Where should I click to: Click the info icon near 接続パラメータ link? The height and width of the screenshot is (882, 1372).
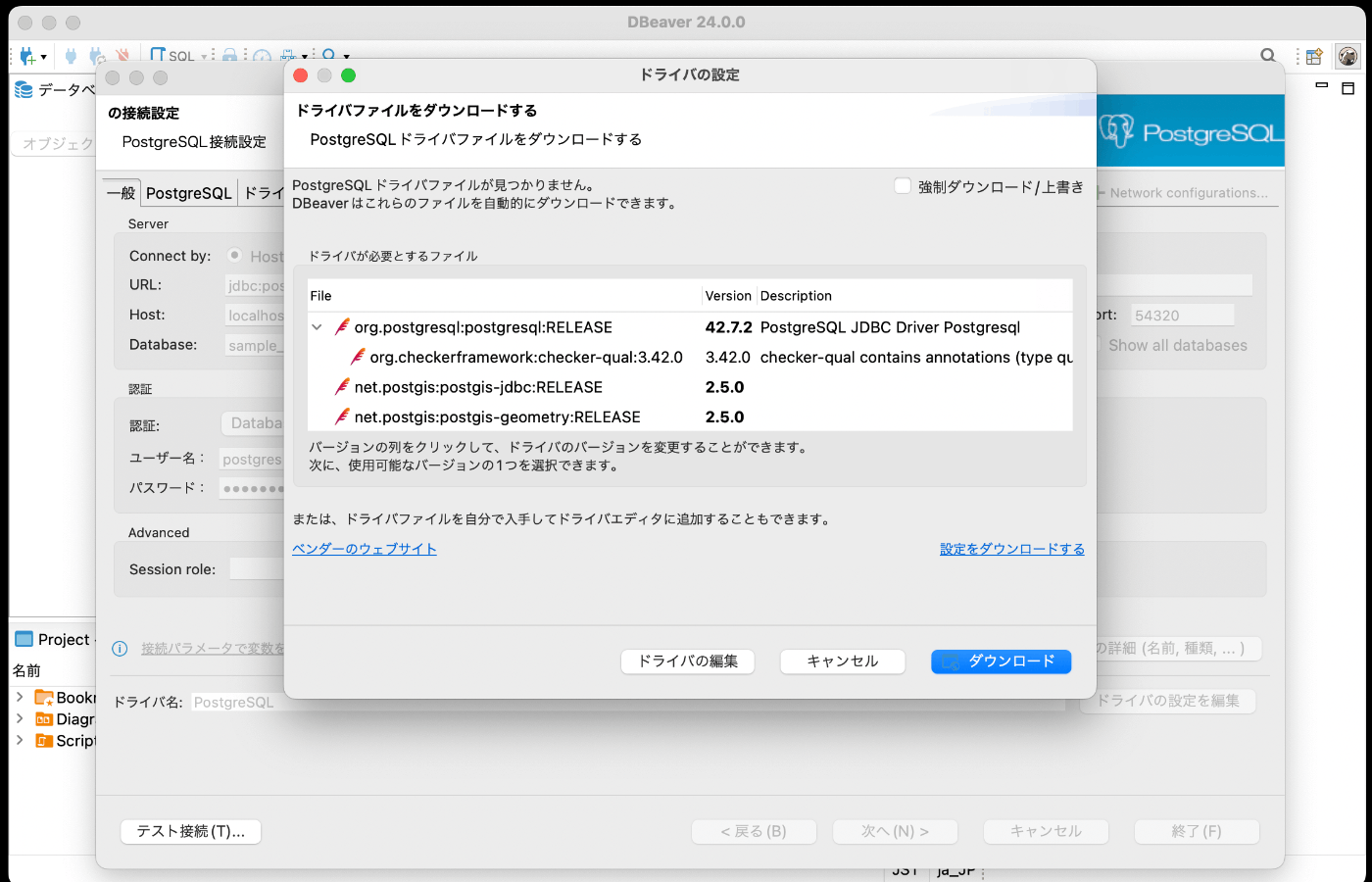(x=120, y=649)
